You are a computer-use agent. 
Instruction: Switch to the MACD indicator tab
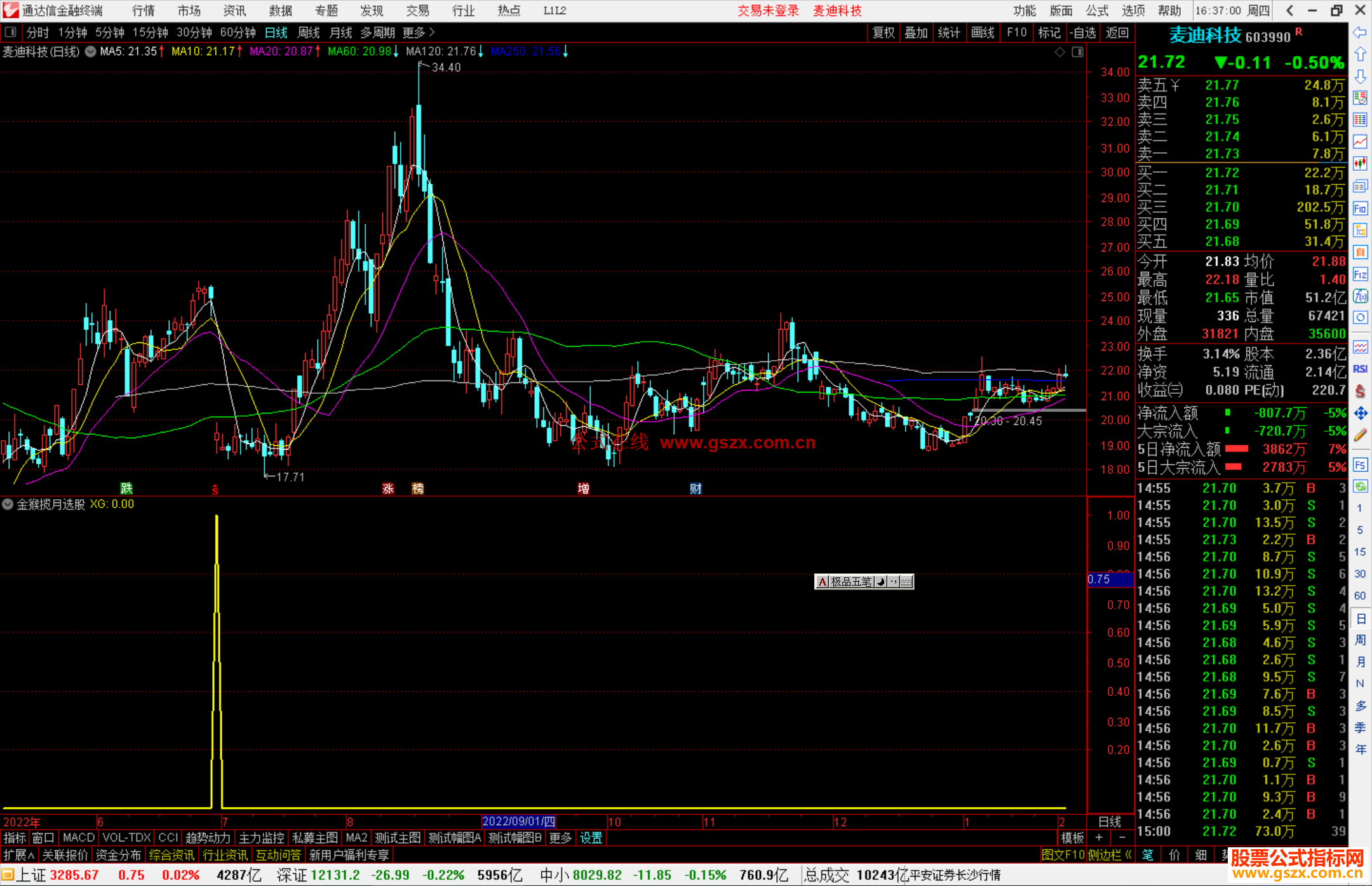(79, 838)
